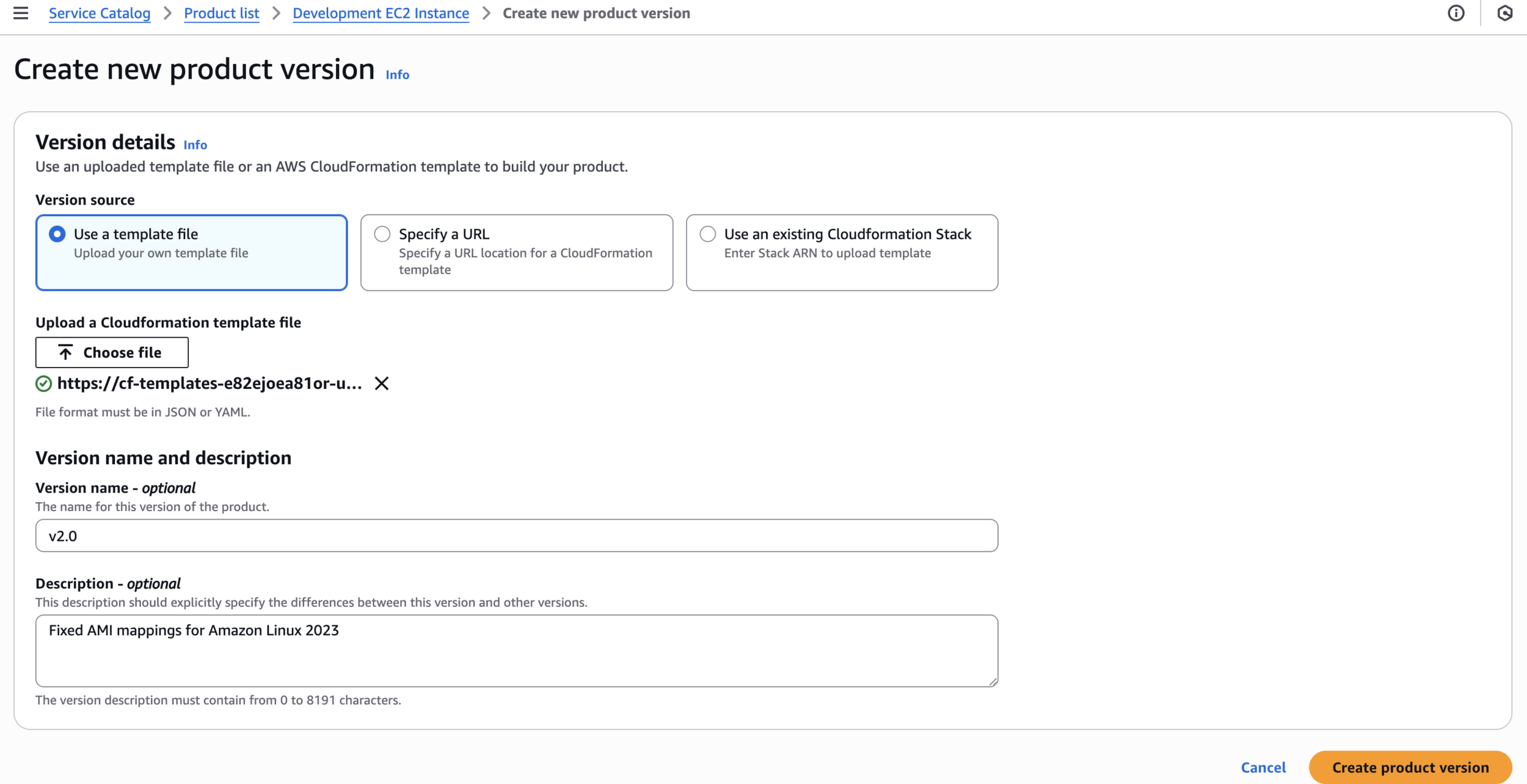The height and width of the screenshot is (784, 1527).
Task: Open Info link next to Version details
Action: pos(195,145)
